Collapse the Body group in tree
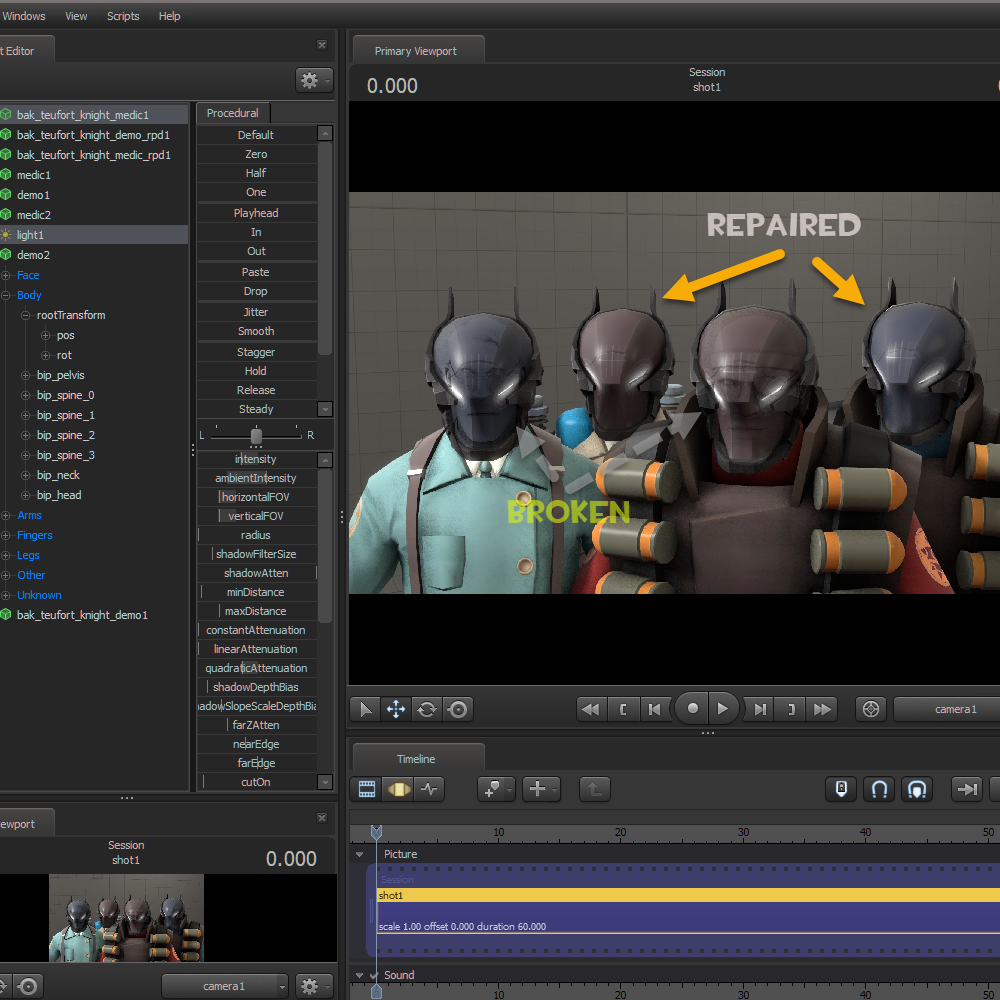 coord(6,295)
